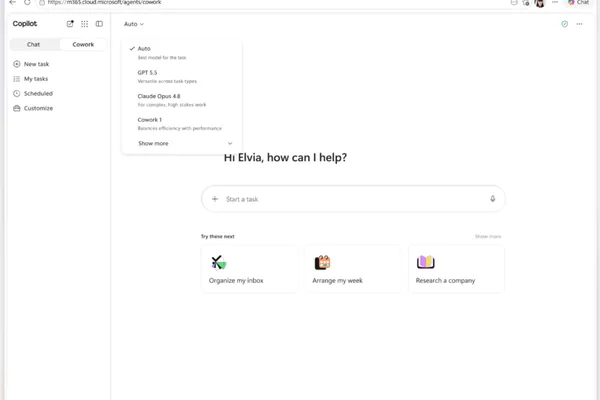Click the browser back arrow
This screenshot has height=400, width=600.
12,2
